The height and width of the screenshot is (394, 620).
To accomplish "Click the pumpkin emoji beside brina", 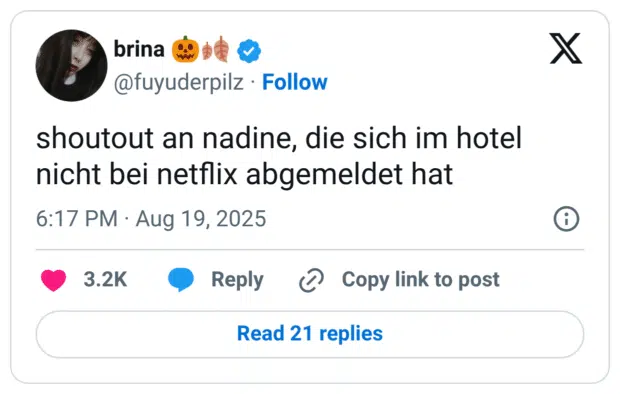I will 185,49.
